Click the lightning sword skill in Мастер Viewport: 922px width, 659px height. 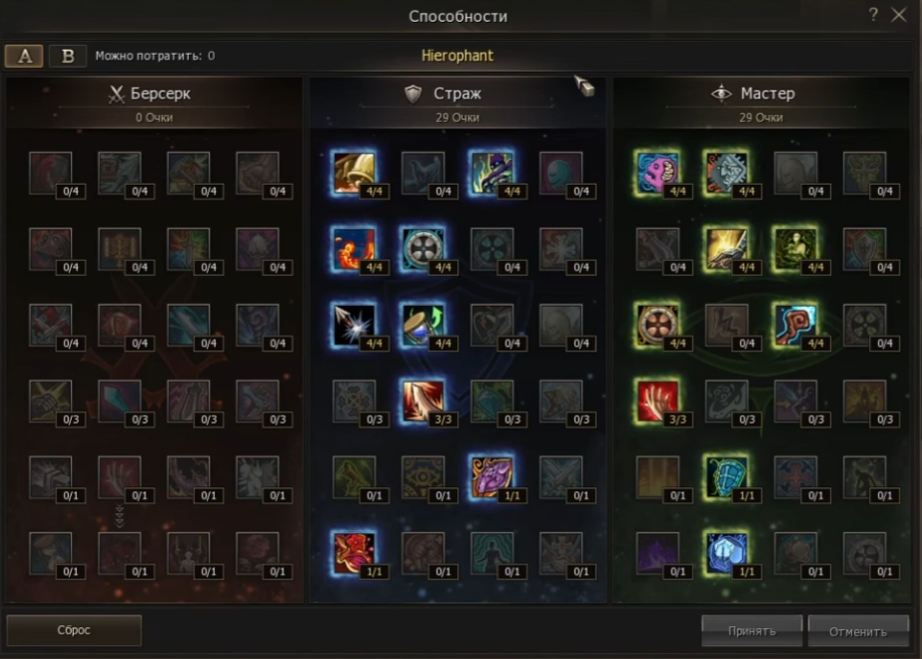pyautogui.click(x=726, y=249)
